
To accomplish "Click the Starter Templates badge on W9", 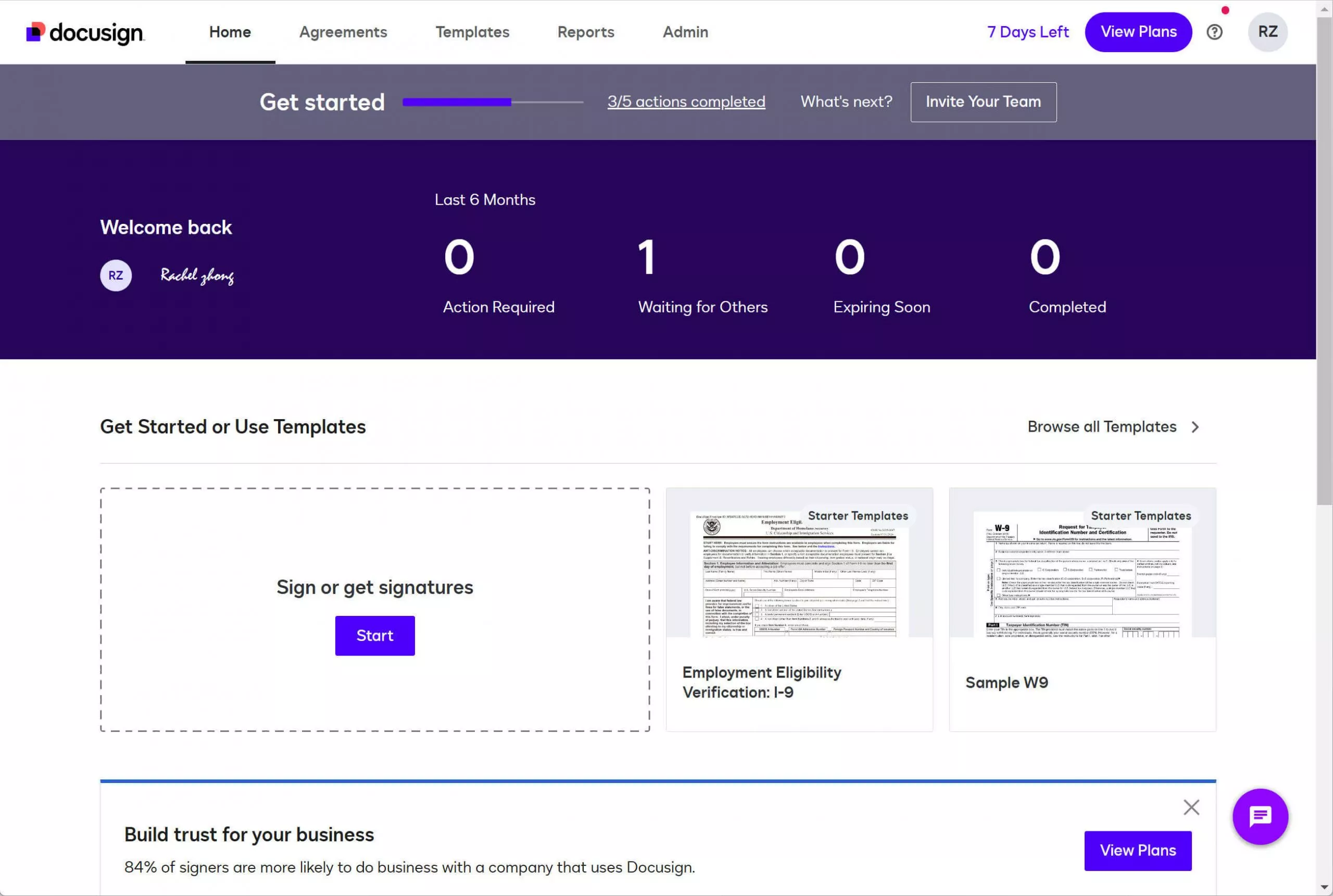I will click(1140, 516).
